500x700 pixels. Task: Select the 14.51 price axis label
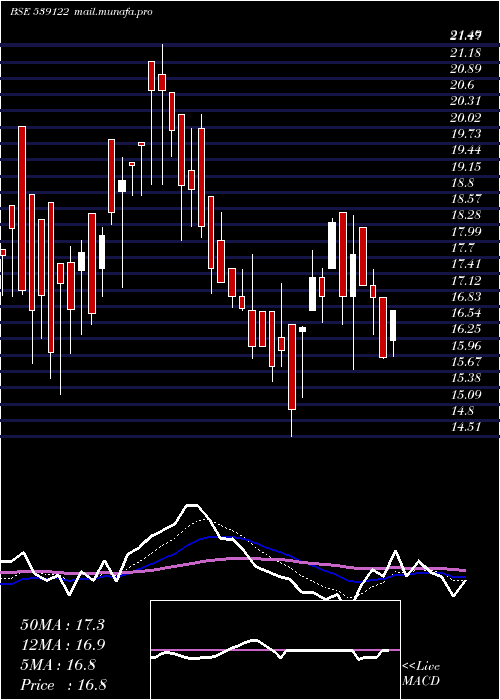pos(465,427)
